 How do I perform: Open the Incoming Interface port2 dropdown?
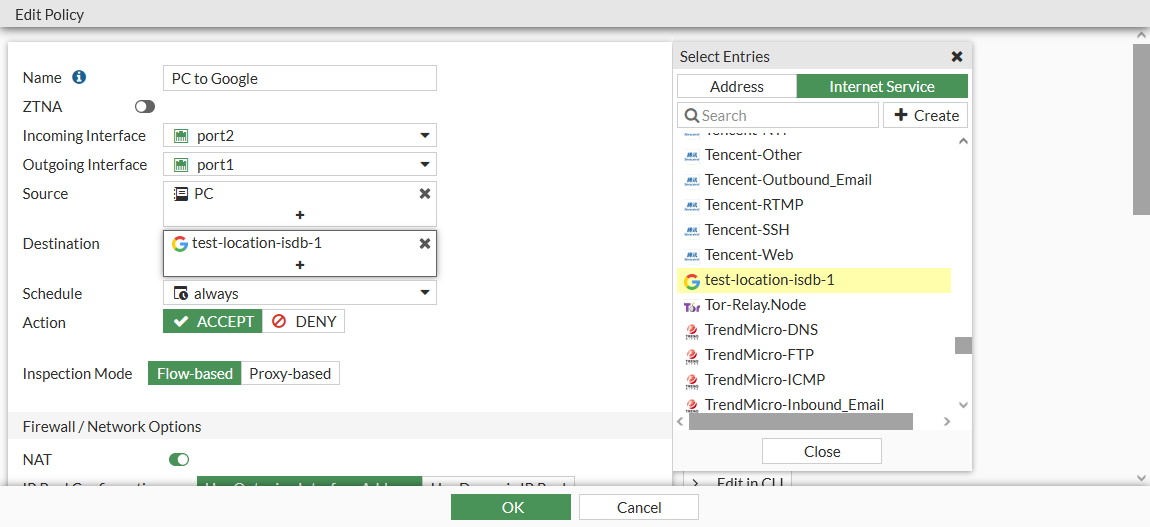click(x=300, y=136)
